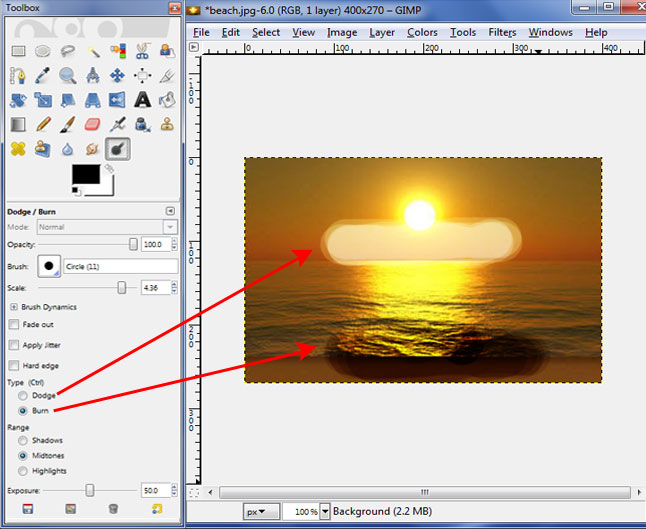Open the Windows menu
Viewport: 646px width, 529px height.
[x=550, y=33]
